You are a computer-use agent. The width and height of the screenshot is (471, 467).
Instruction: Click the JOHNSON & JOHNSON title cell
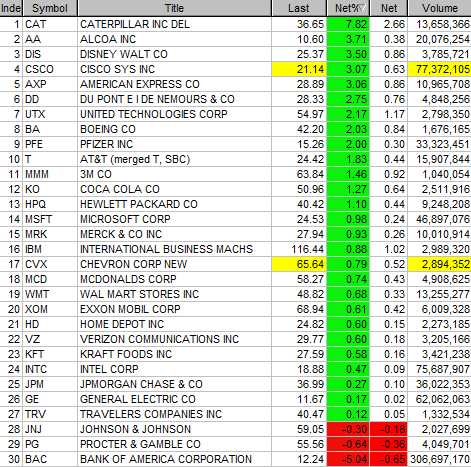(x=174, y=429)
